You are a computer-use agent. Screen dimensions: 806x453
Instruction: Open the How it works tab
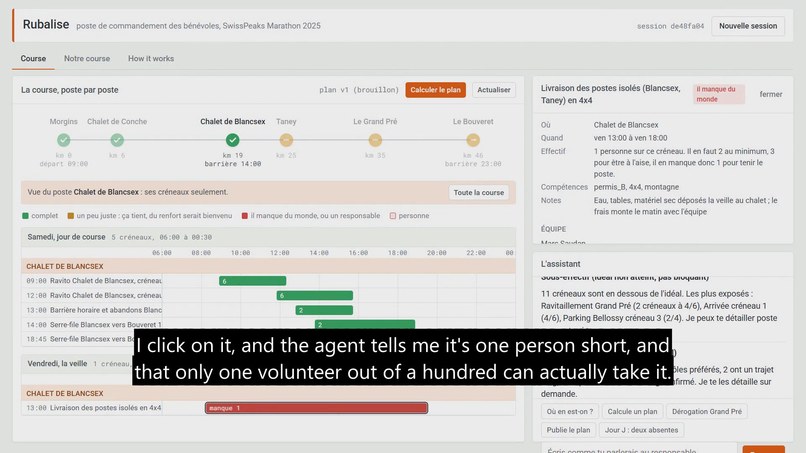[151, 59]
